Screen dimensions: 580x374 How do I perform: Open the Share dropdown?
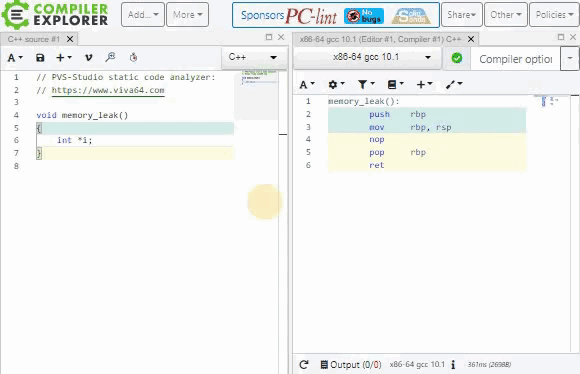[x=462, y=15]
